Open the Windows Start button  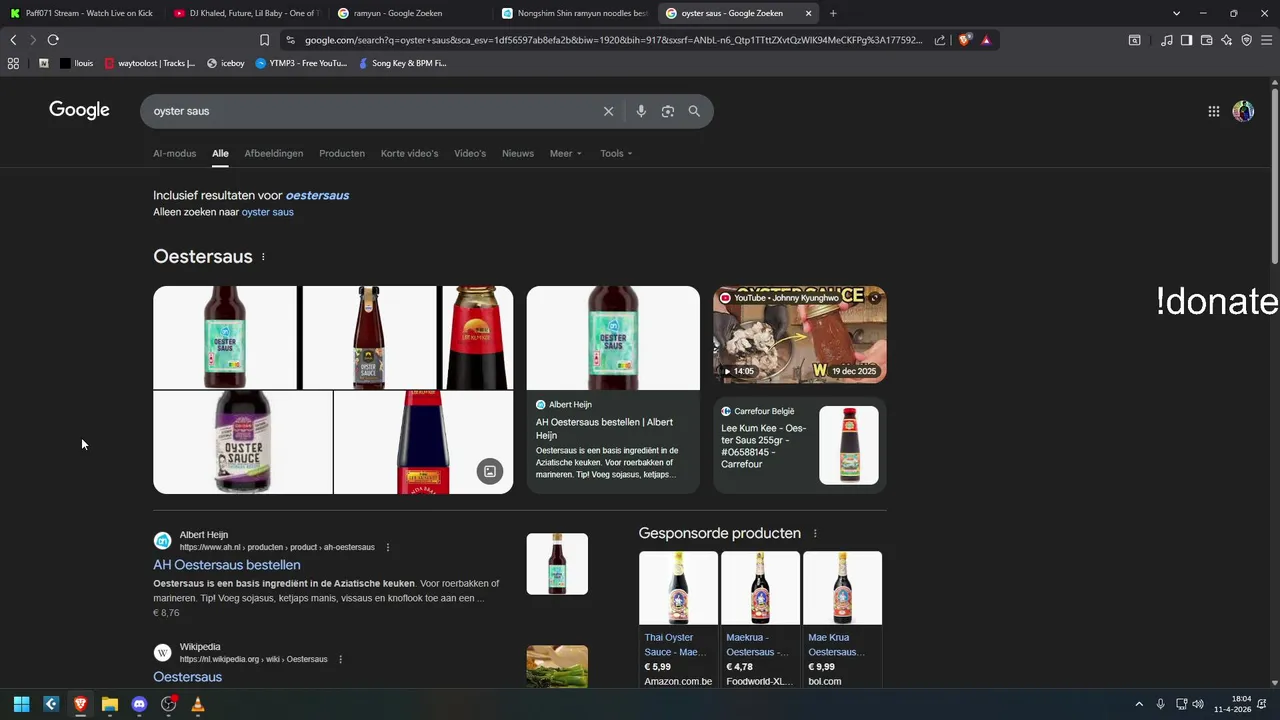point(21,704)
